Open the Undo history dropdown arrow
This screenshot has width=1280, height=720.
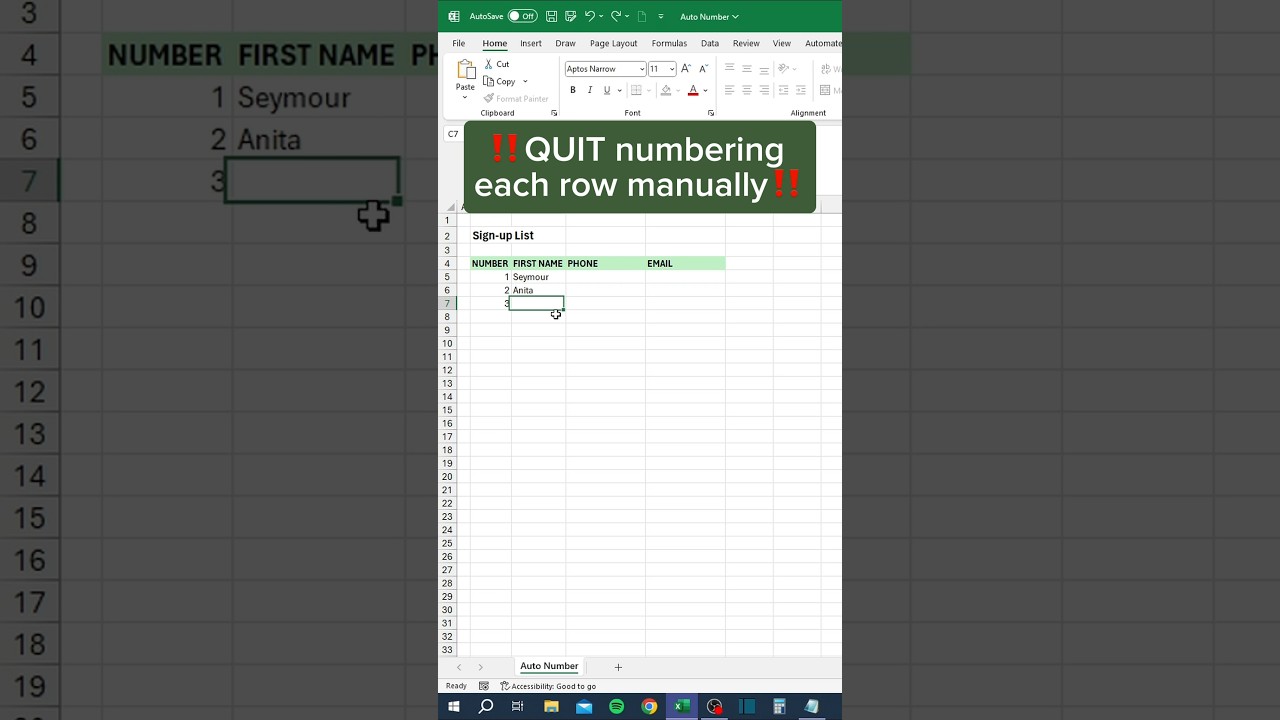tap(600, 16)
